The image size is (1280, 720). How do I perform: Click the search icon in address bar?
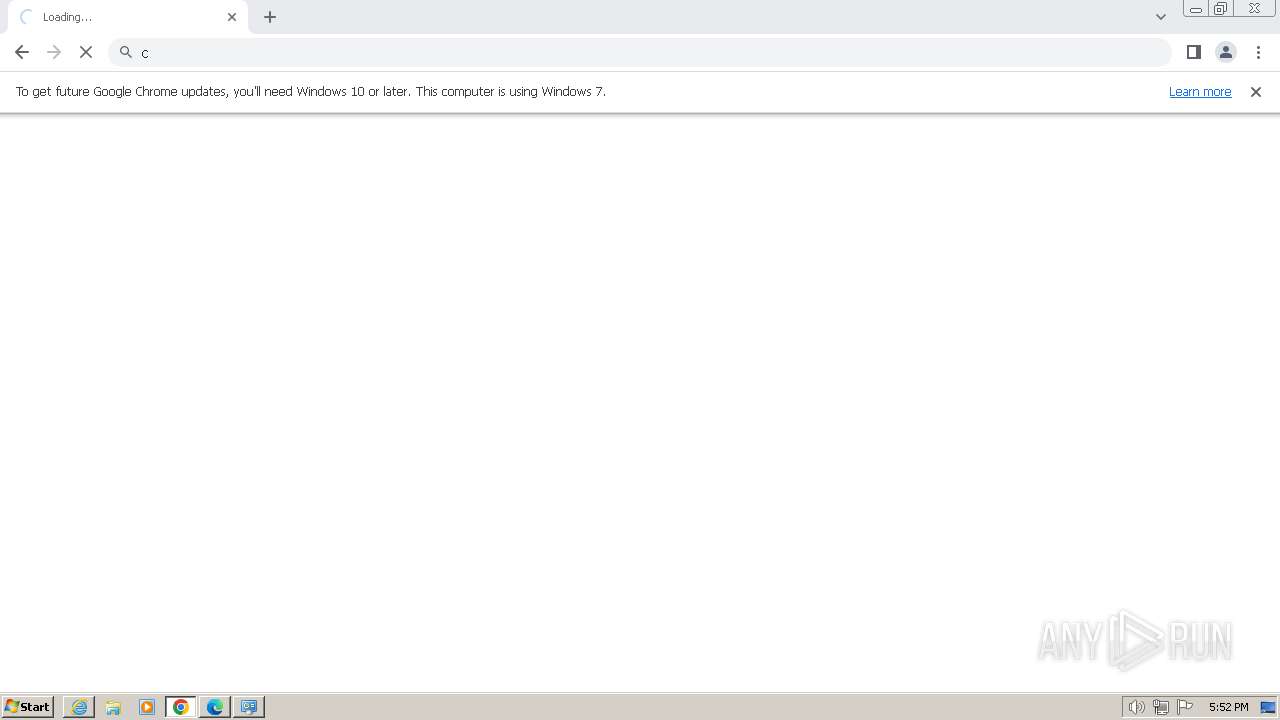coord(126,52)
